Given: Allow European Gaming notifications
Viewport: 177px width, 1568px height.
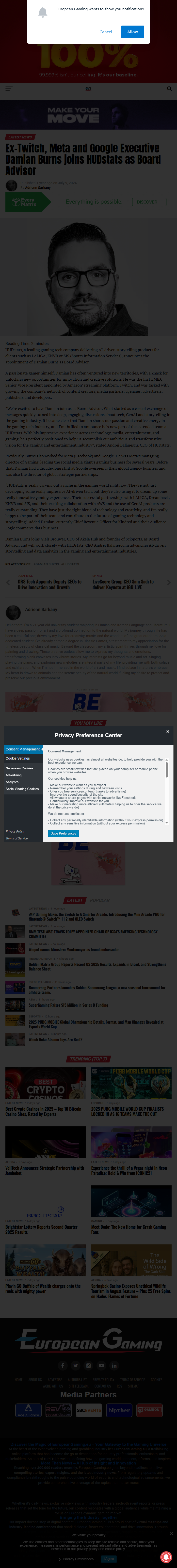Looking at the screenshot, I should point(132,32).
